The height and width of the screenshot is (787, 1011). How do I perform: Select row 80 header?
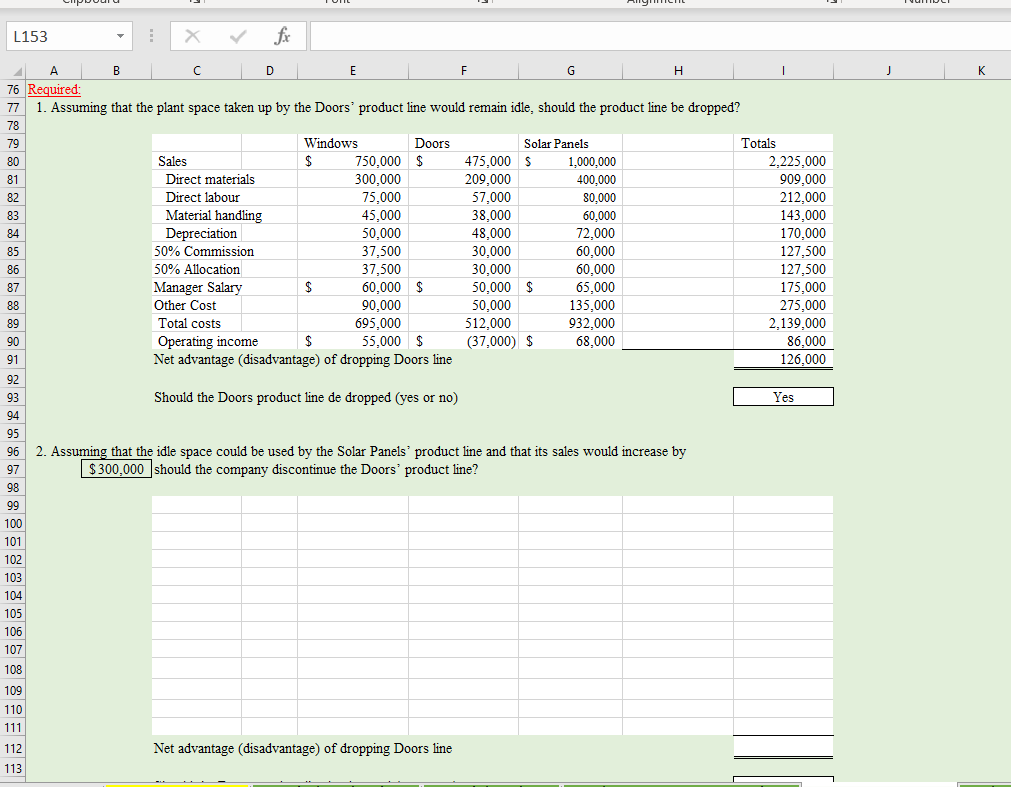click(x=13, y=162)
